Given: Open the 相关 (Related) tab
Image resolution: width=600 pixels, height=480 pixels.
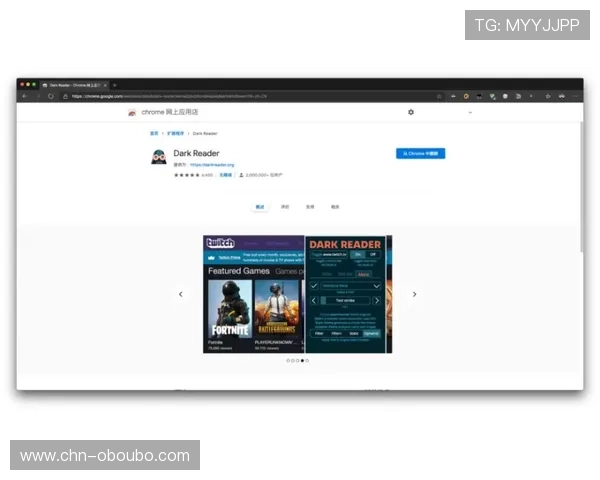Looking at the screenshot, I should [x=335, y=207].
